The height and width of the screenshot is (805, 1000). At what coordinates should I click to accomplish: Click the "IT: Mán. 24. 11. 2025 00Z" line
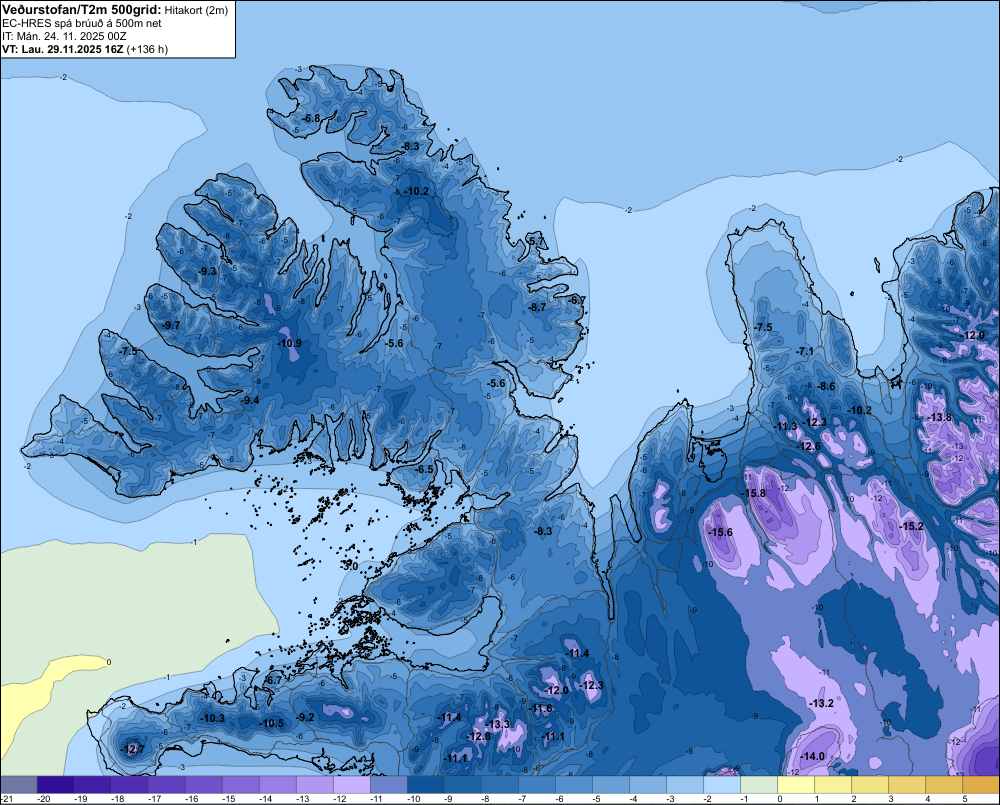pyautogui.click(x=64, y=36)
